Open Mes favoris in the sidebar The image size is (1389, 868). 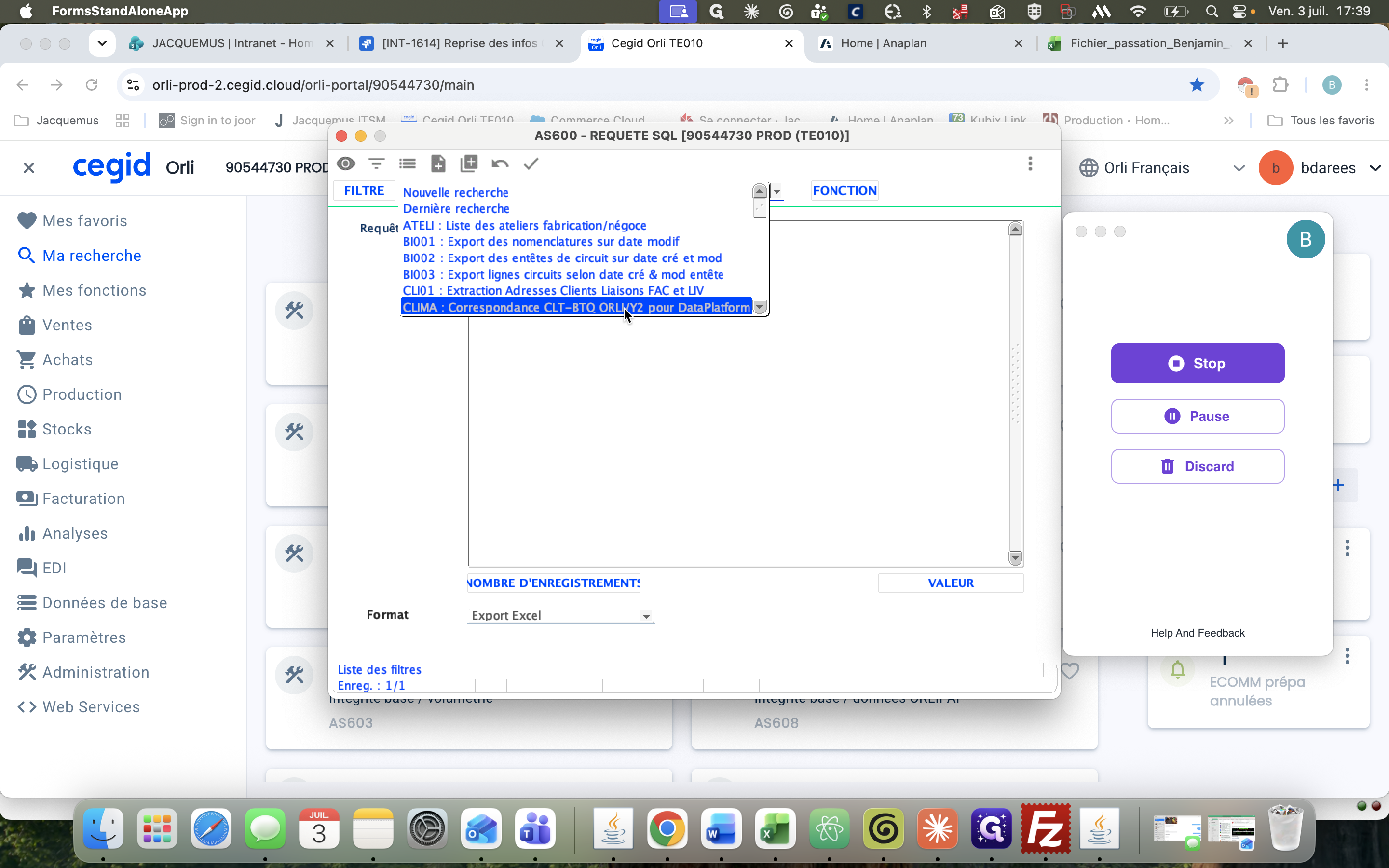85,221
